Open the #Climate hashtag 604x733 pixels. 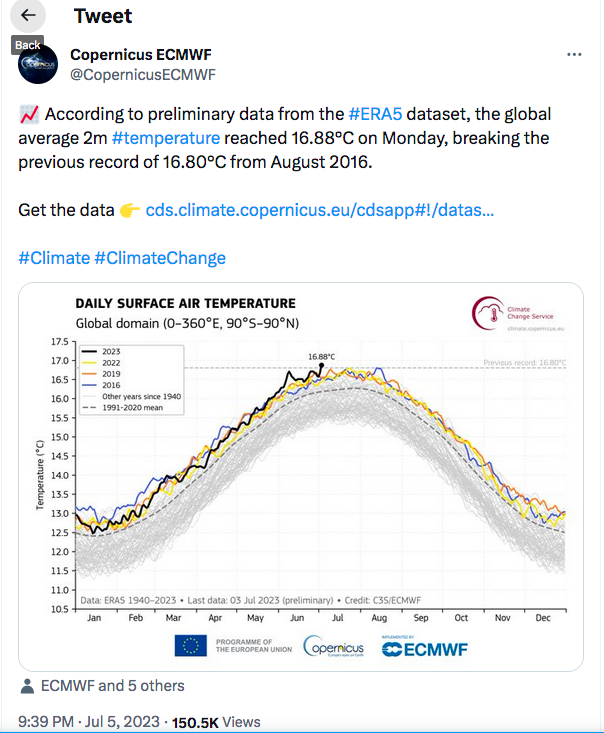54,258
